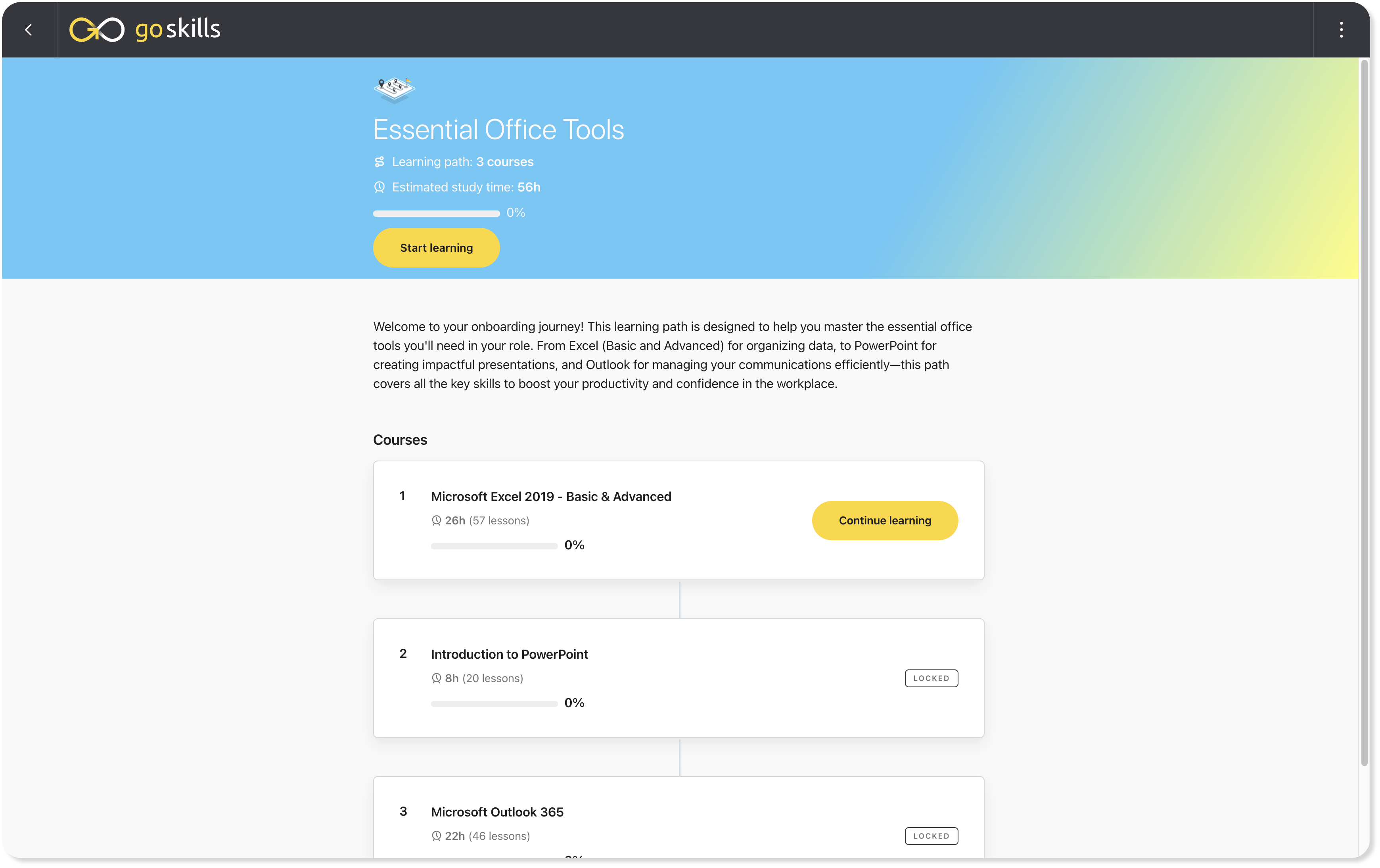Click Start learning button

point(436,247)
